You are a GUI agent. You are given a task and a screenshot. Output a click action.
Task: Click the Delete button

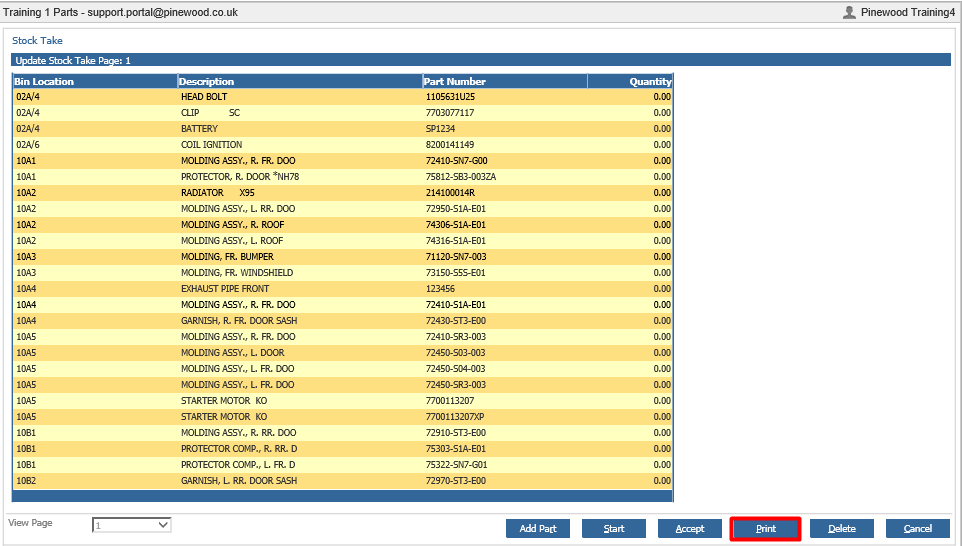coord(842,529)
